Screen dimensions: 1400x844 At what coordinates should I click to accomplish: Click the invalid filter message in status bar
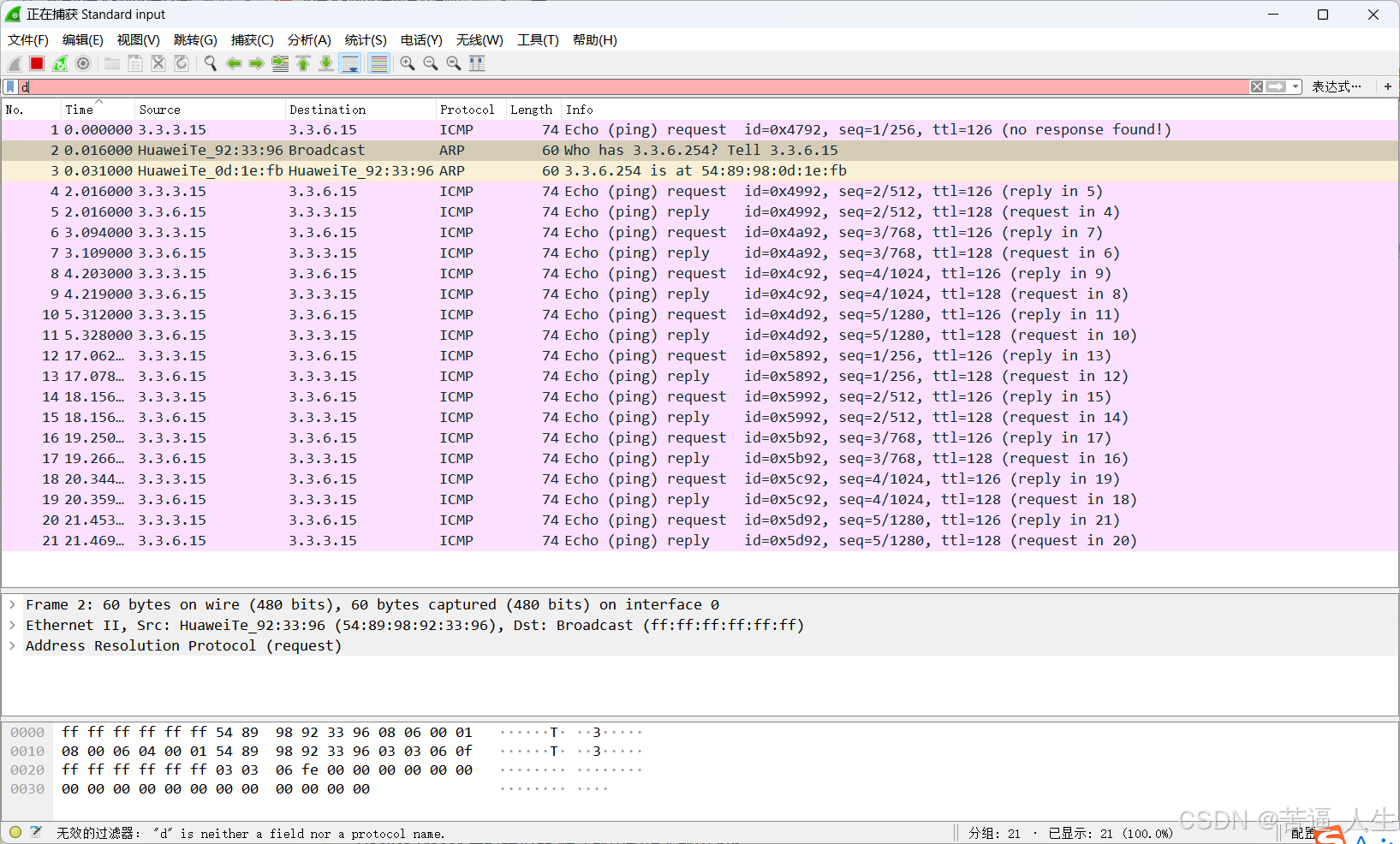click(x=251, y=834)
